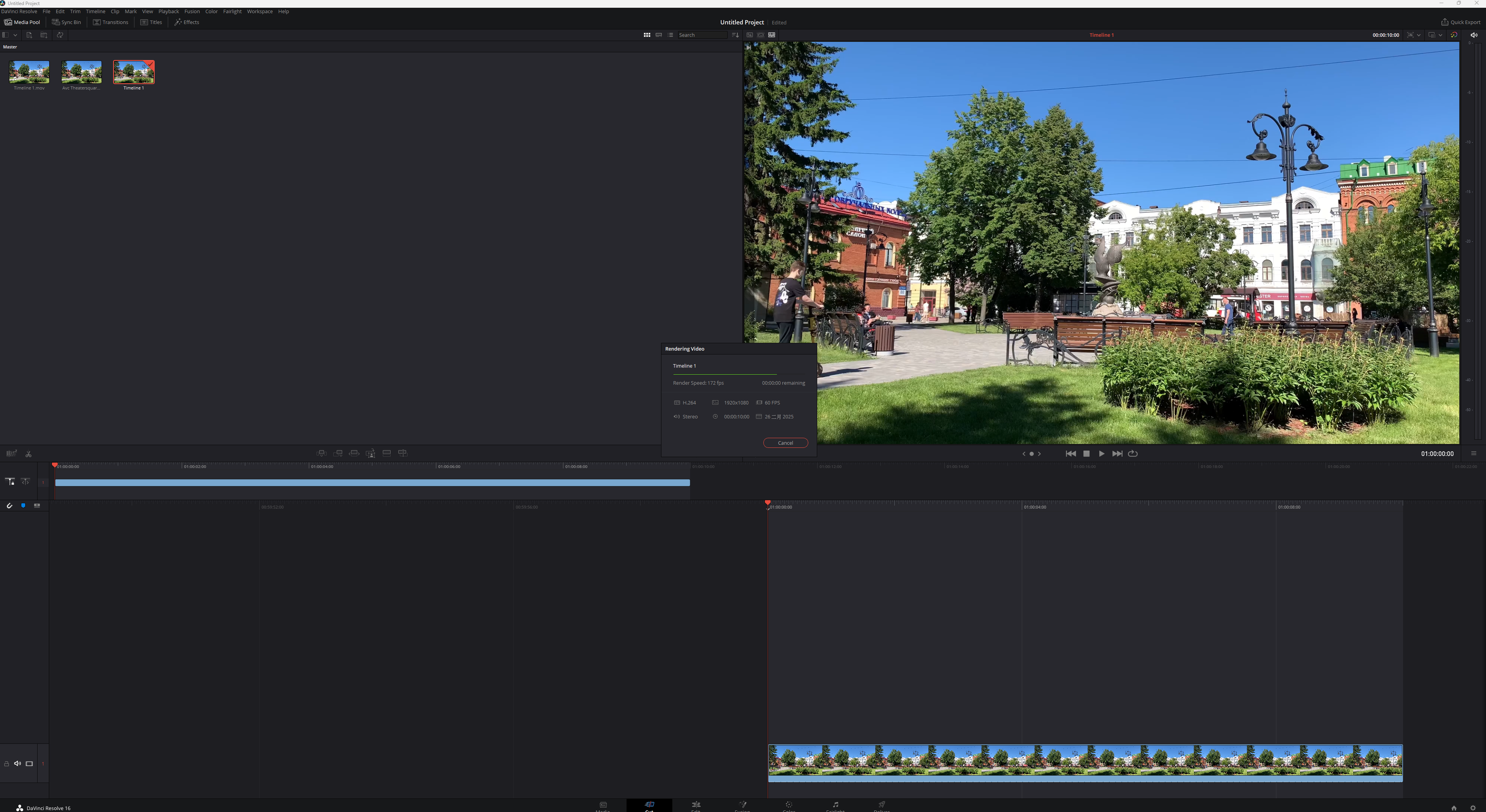Play the timeline in the viewer
The width and height of the screenshot is (1486, 812).
click(x=1101, y=454)
